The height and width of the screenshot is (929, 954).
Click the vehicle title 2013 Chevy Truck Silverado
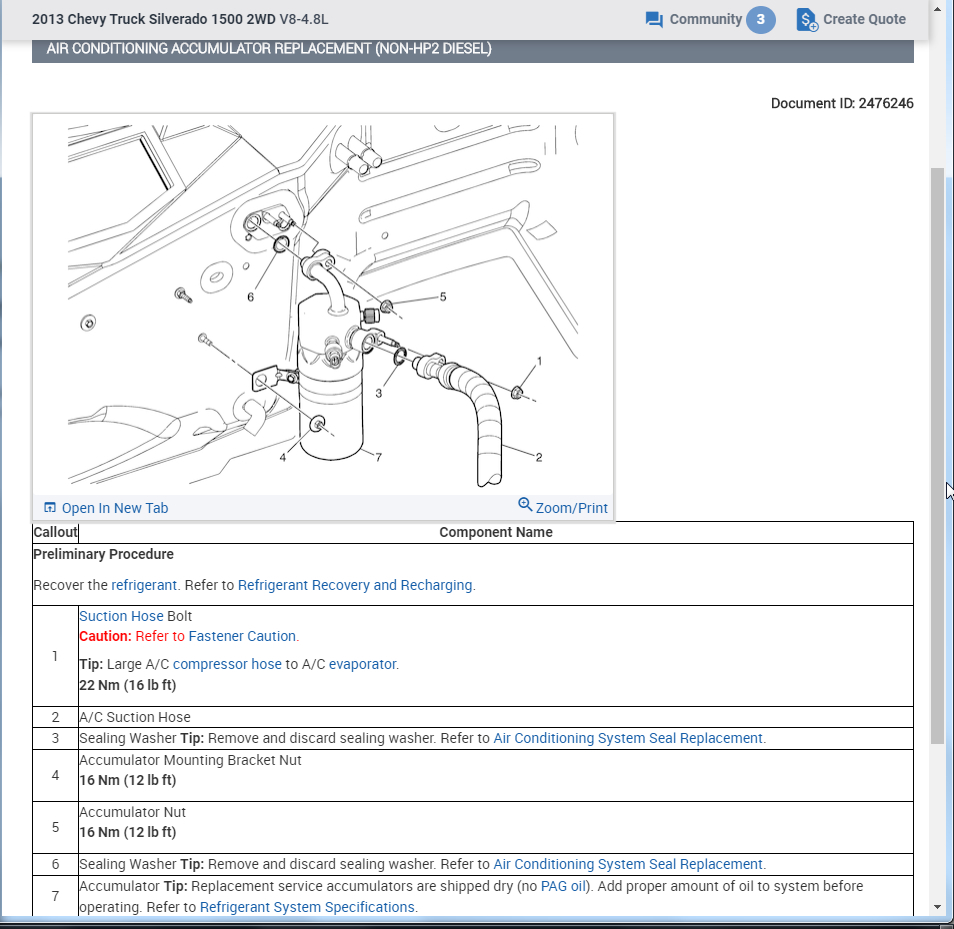(x=179, y=19)
